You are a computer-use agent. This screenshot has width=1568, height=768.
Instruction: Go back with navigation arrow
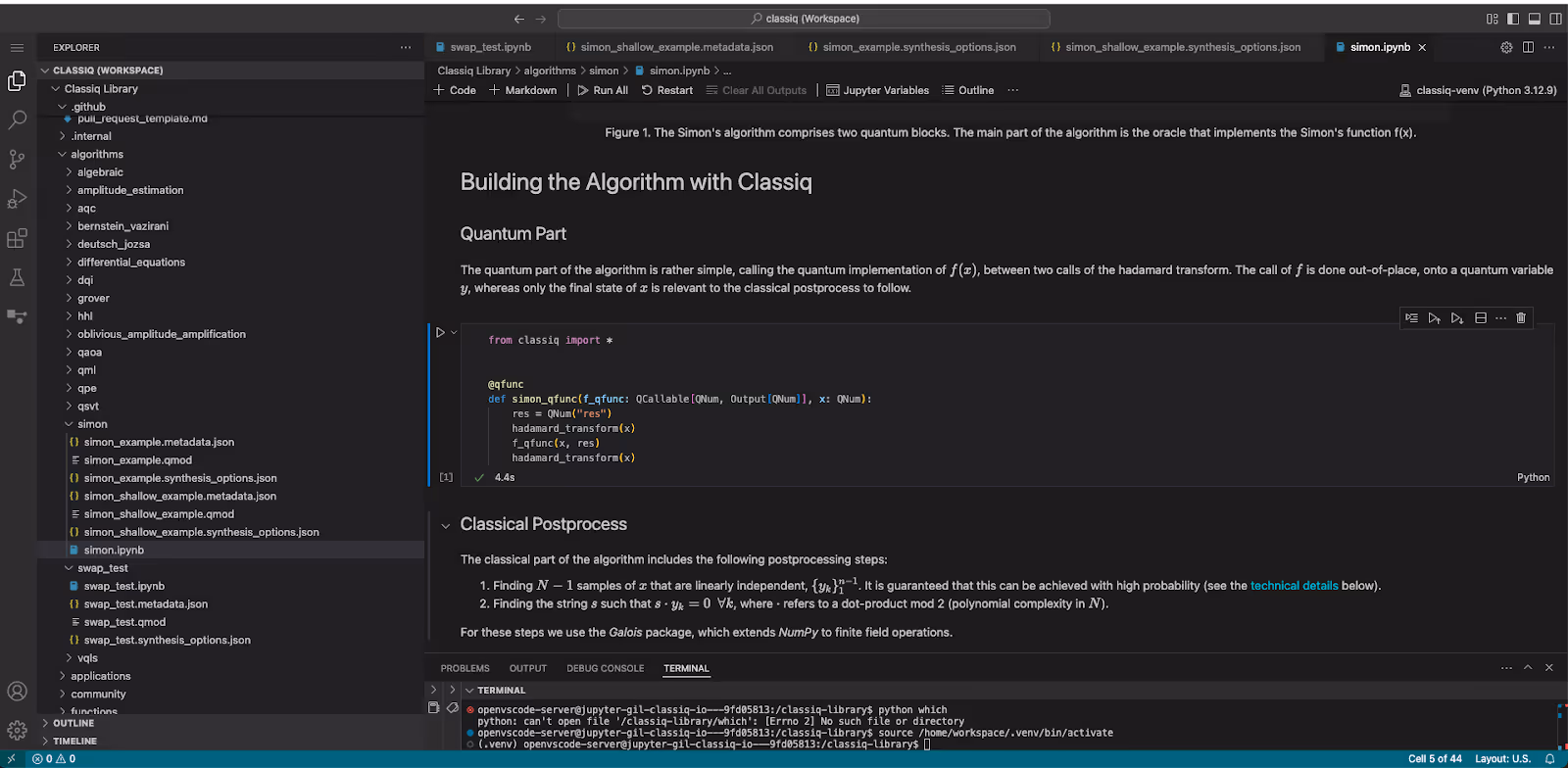(519, 19)
